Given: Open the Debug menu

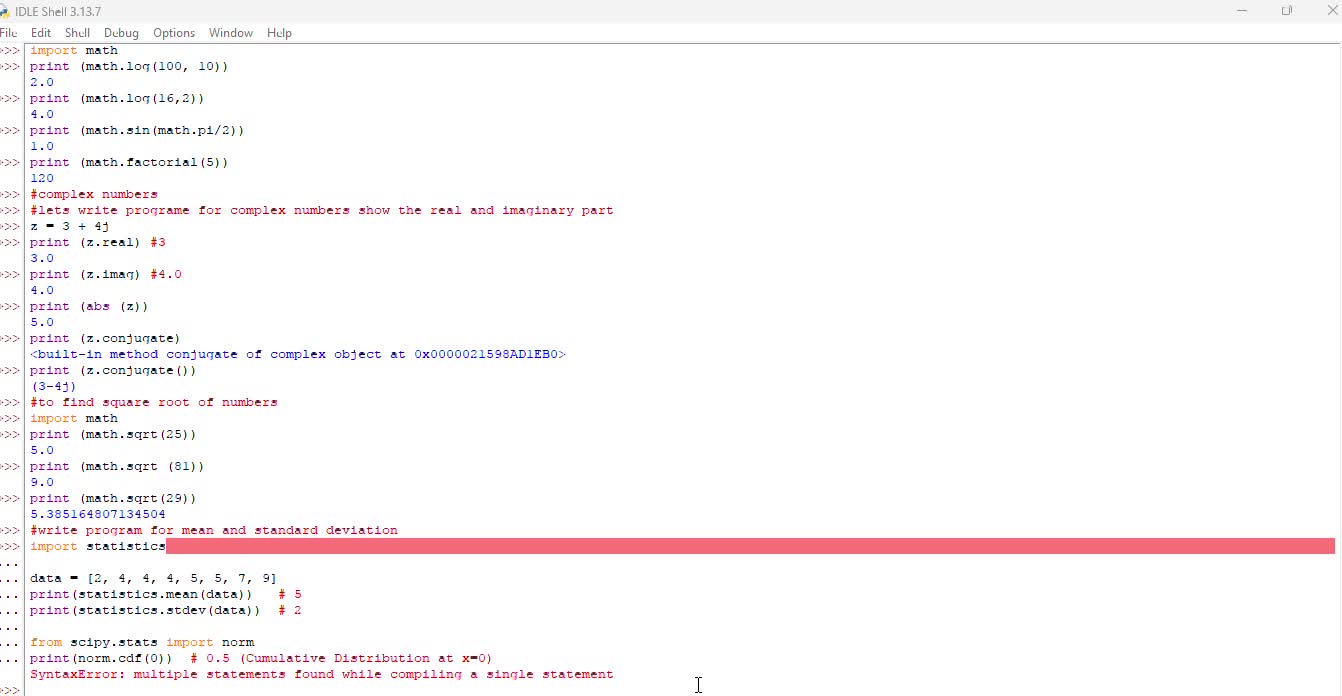Looking at the screenshot, I should (121, 33).
